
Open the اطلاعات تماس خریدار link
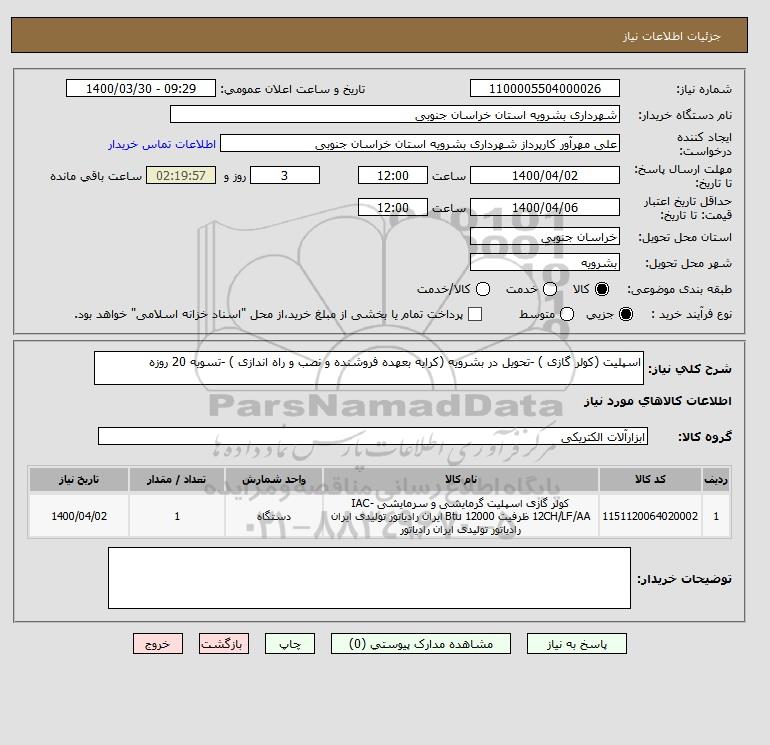coord(162,144)
